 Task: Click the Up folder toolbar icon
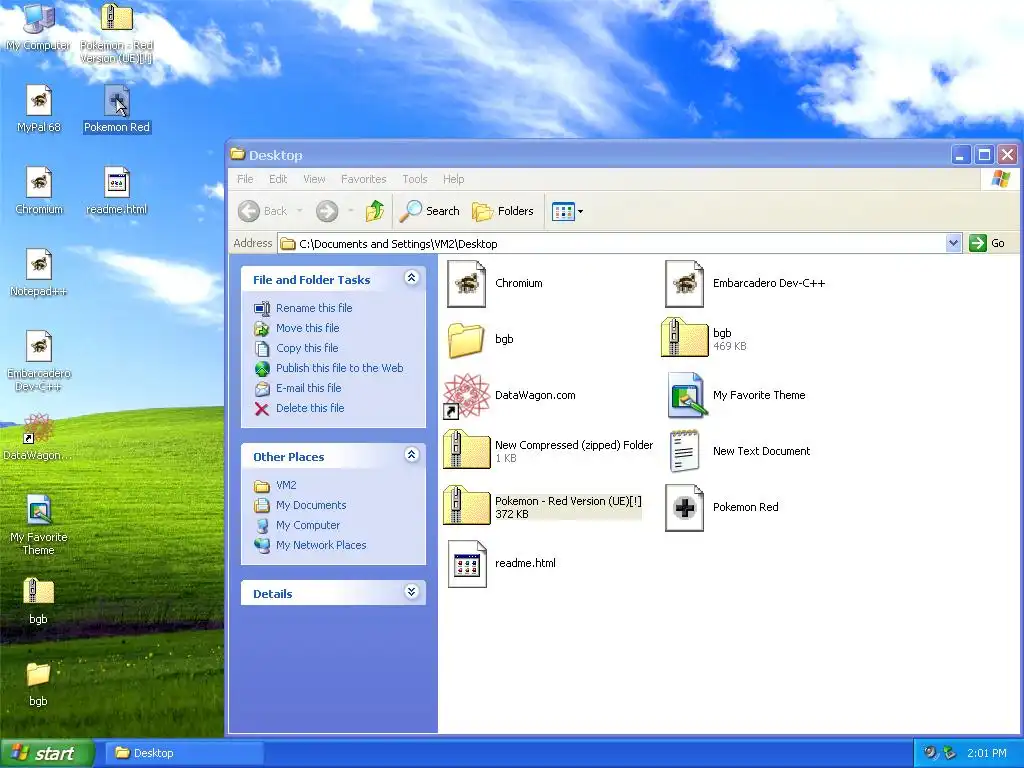point(375,211)
